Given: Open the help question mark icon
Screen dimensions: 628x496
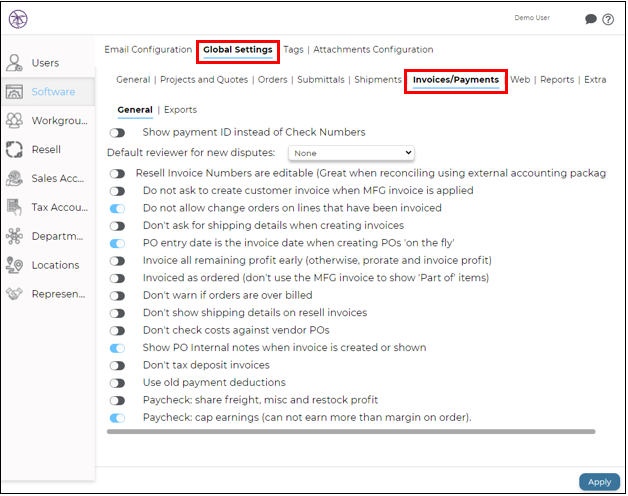Looking at the screenshot, I should coord(608,19).
